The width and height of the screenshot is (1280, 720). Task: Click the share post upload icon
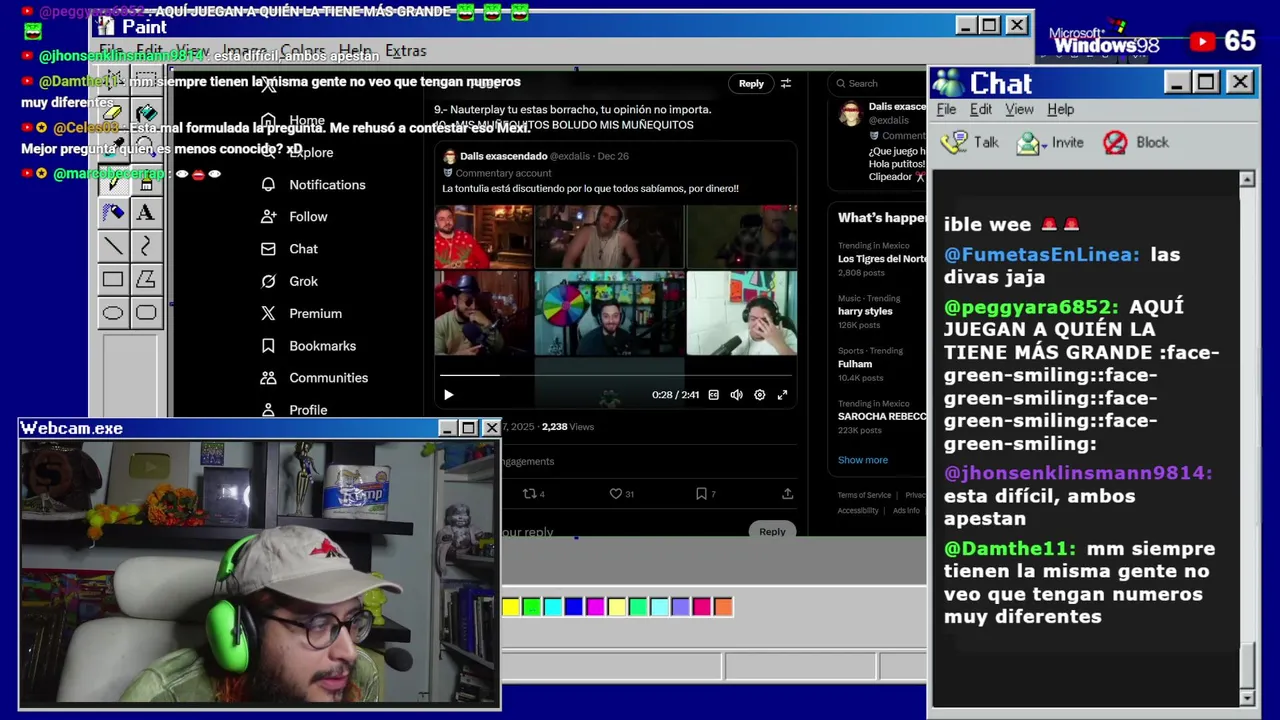[787, 493]
